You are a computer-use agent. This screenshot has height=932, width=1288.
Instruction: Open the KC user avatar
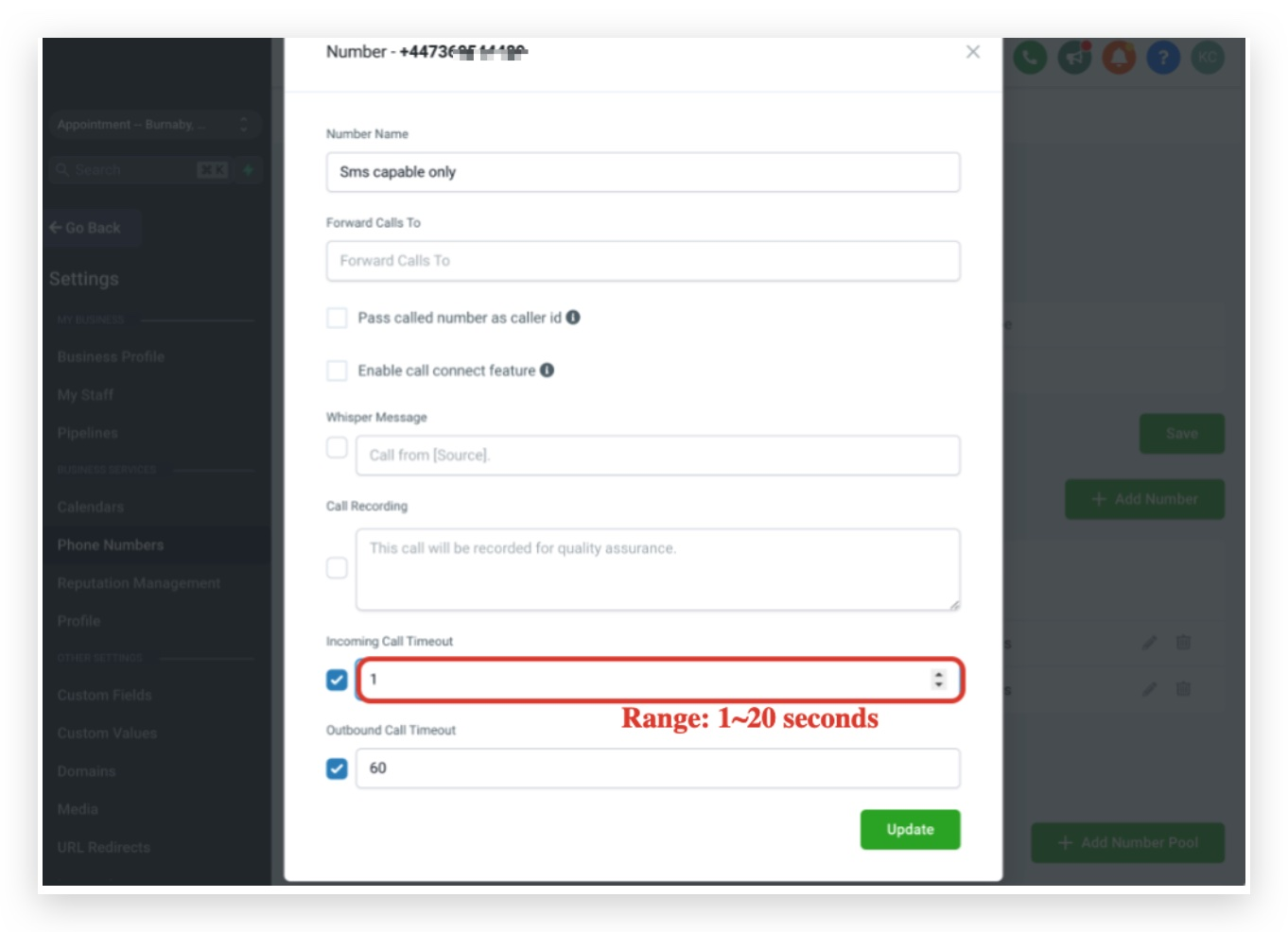pos(1208,58)
